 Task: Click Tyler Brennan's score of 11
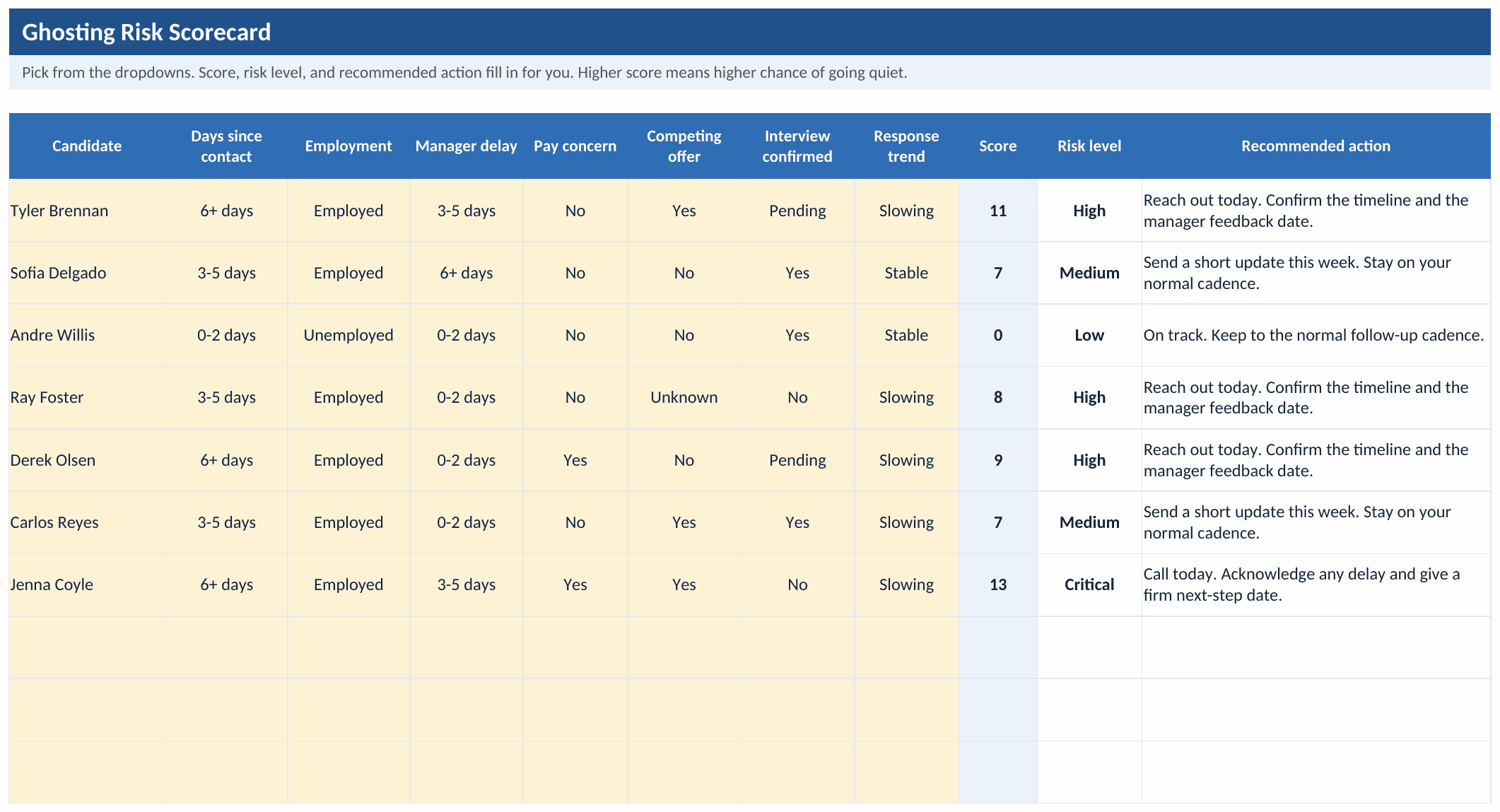[x=998, y=211]
